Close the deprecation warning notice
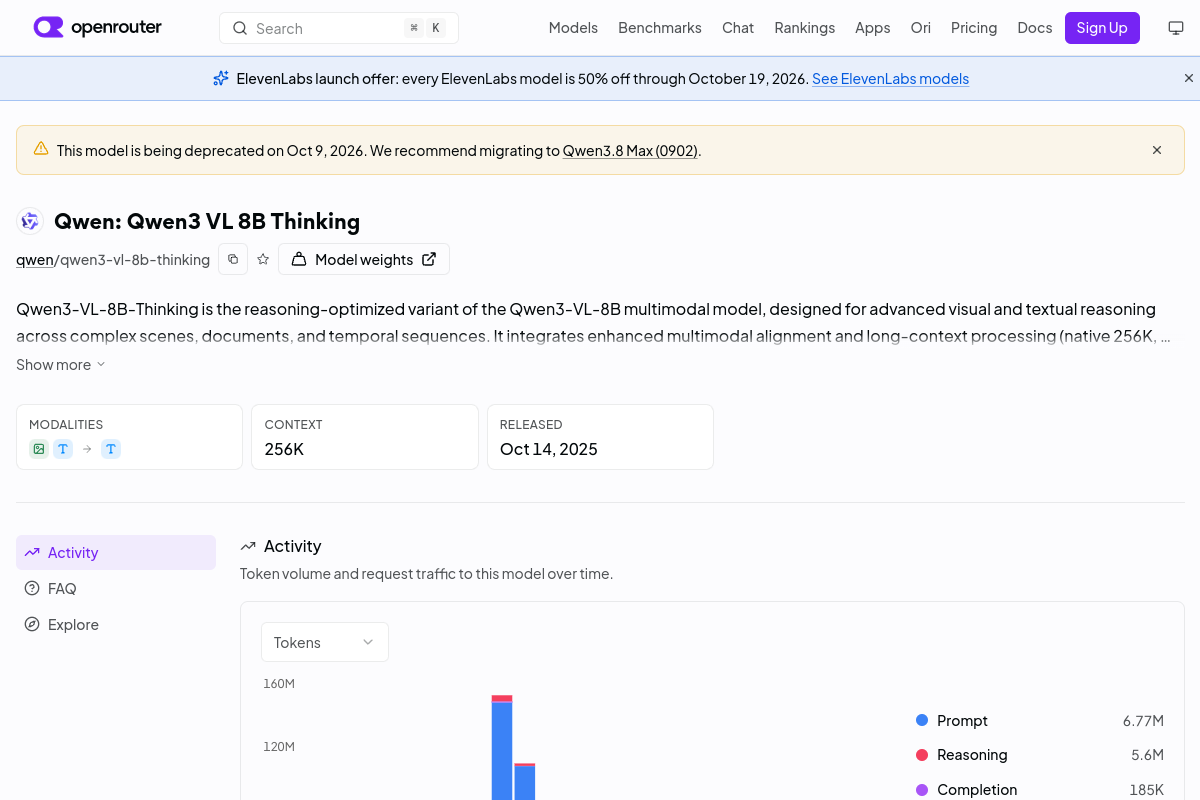This screenshot has width=1200, height=800. pyautogui.click(x=1157, y=150)
